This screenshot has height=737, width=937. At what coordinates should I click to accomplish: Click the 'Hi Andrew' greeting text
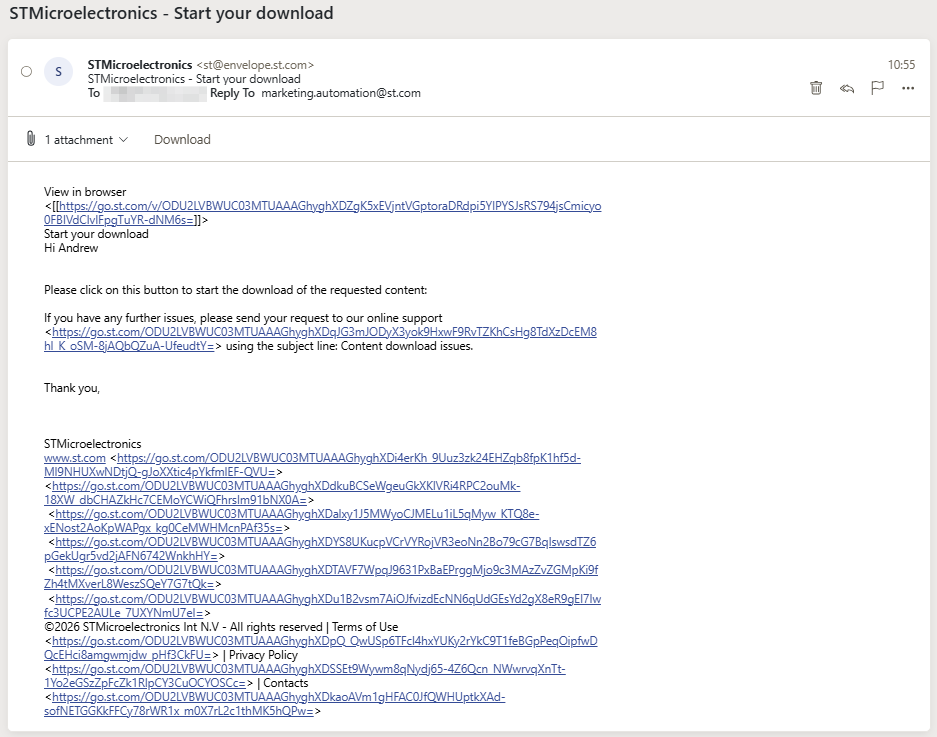coord(71,247)
